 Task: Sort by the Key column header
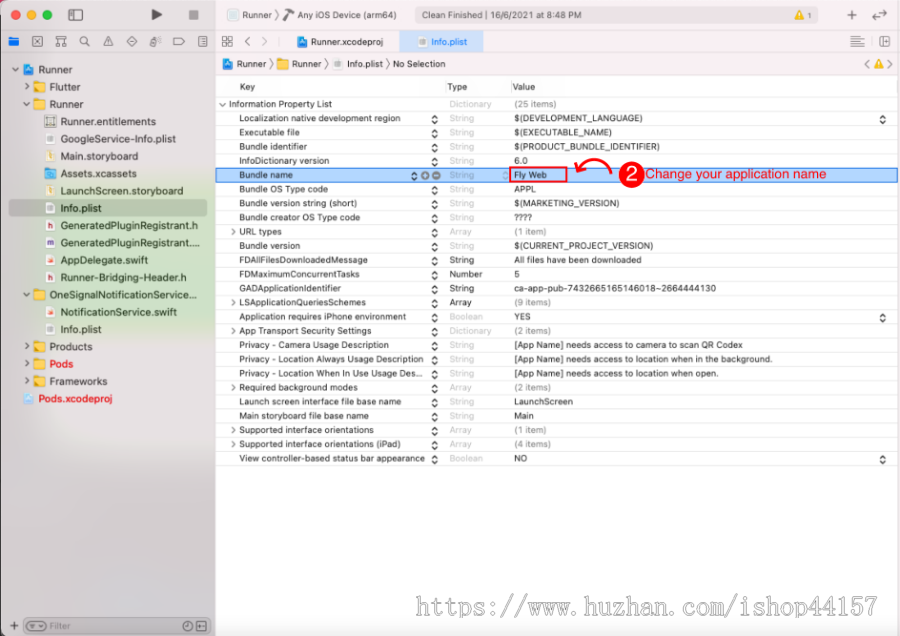[247, 87]
